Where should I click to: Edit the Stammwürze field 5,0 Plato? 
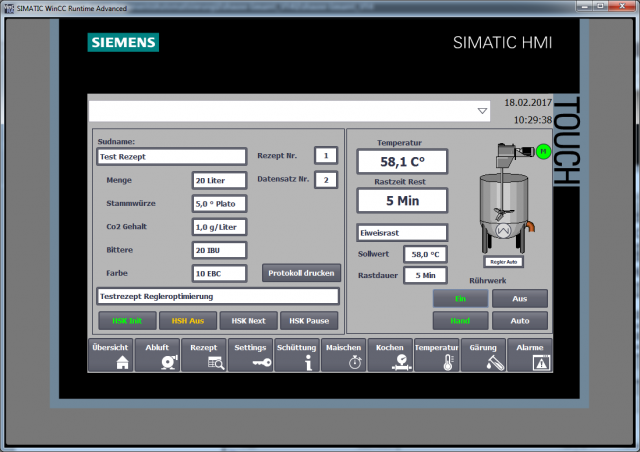(x=219, y=203)
